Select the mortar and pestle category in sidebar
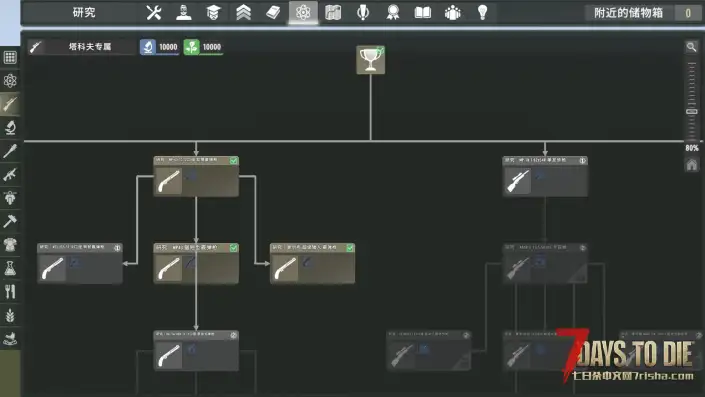The height and width of the screenshot is (397, 705). (10, 339)
